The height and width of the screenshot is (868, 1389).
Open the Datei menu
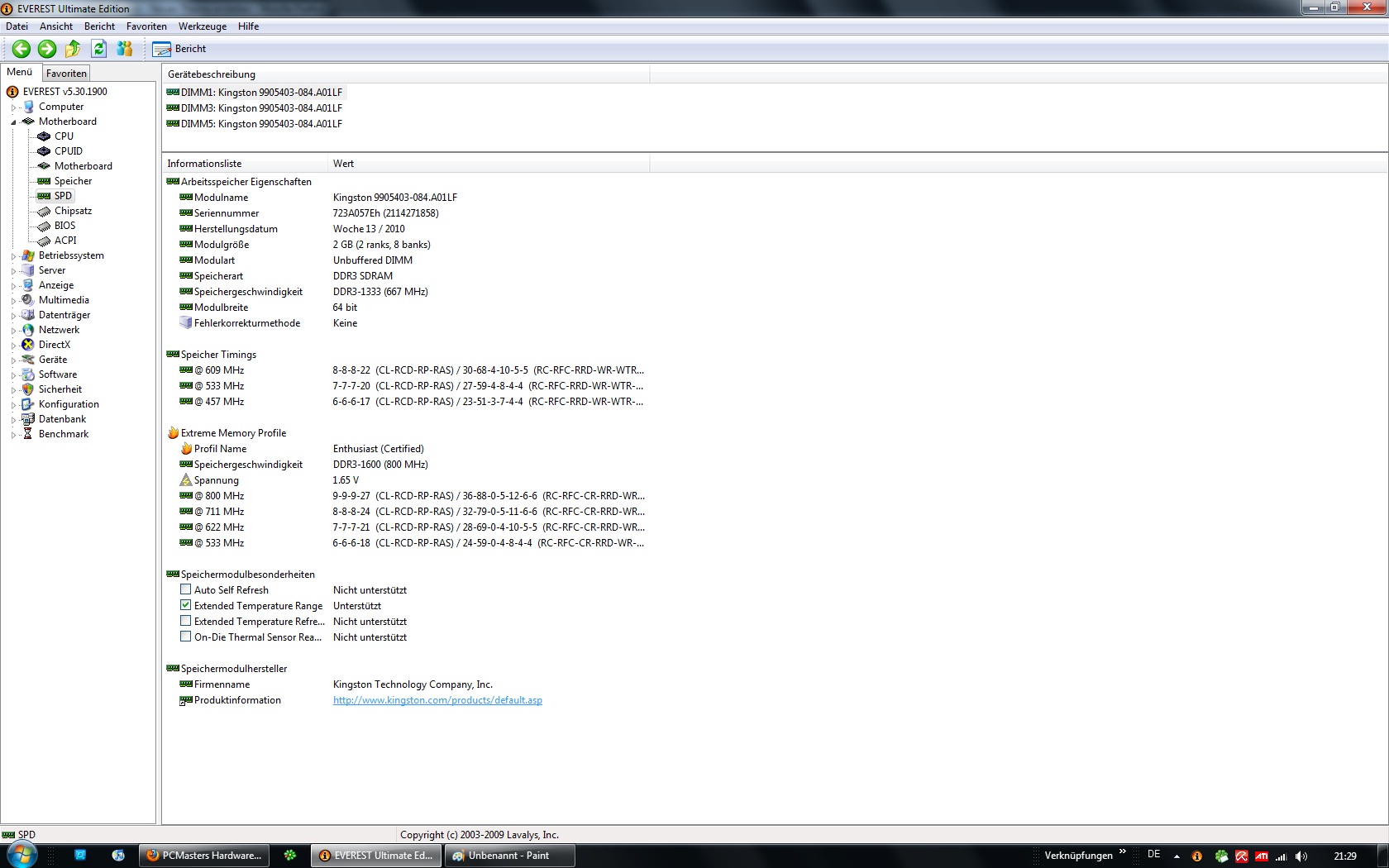[17, 26]
